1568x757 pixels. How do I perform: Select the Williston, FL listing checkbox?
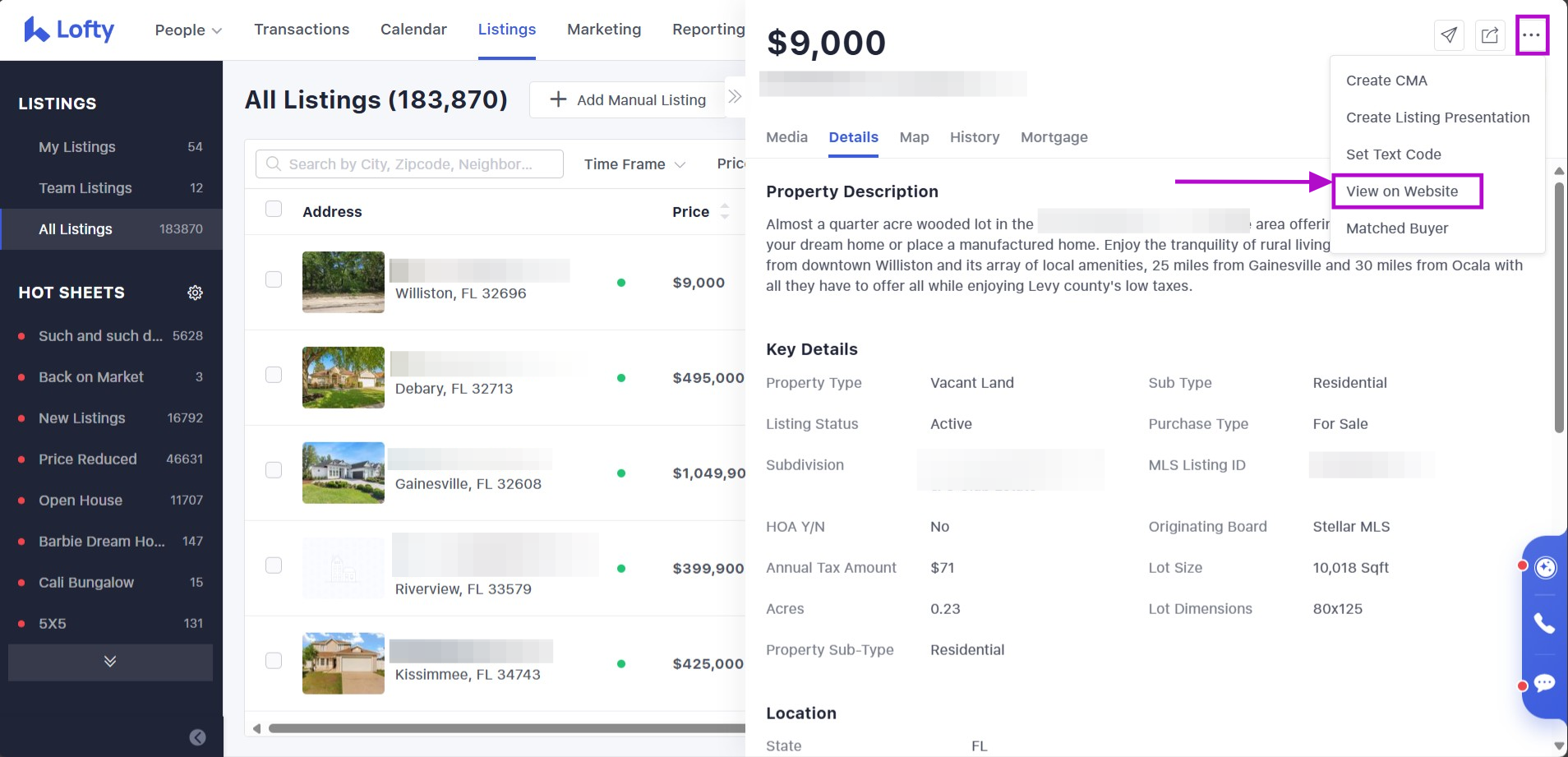pyautogui.click(x=274, y=279)
